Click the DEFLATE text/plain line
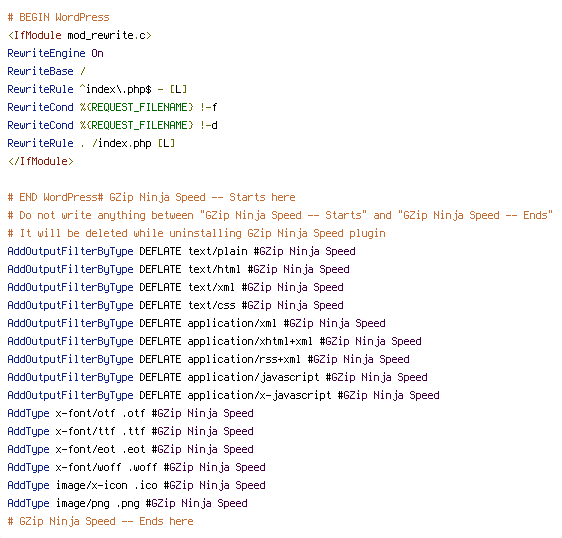The height and width of the screenshot is (538, 562). (182, 251)
